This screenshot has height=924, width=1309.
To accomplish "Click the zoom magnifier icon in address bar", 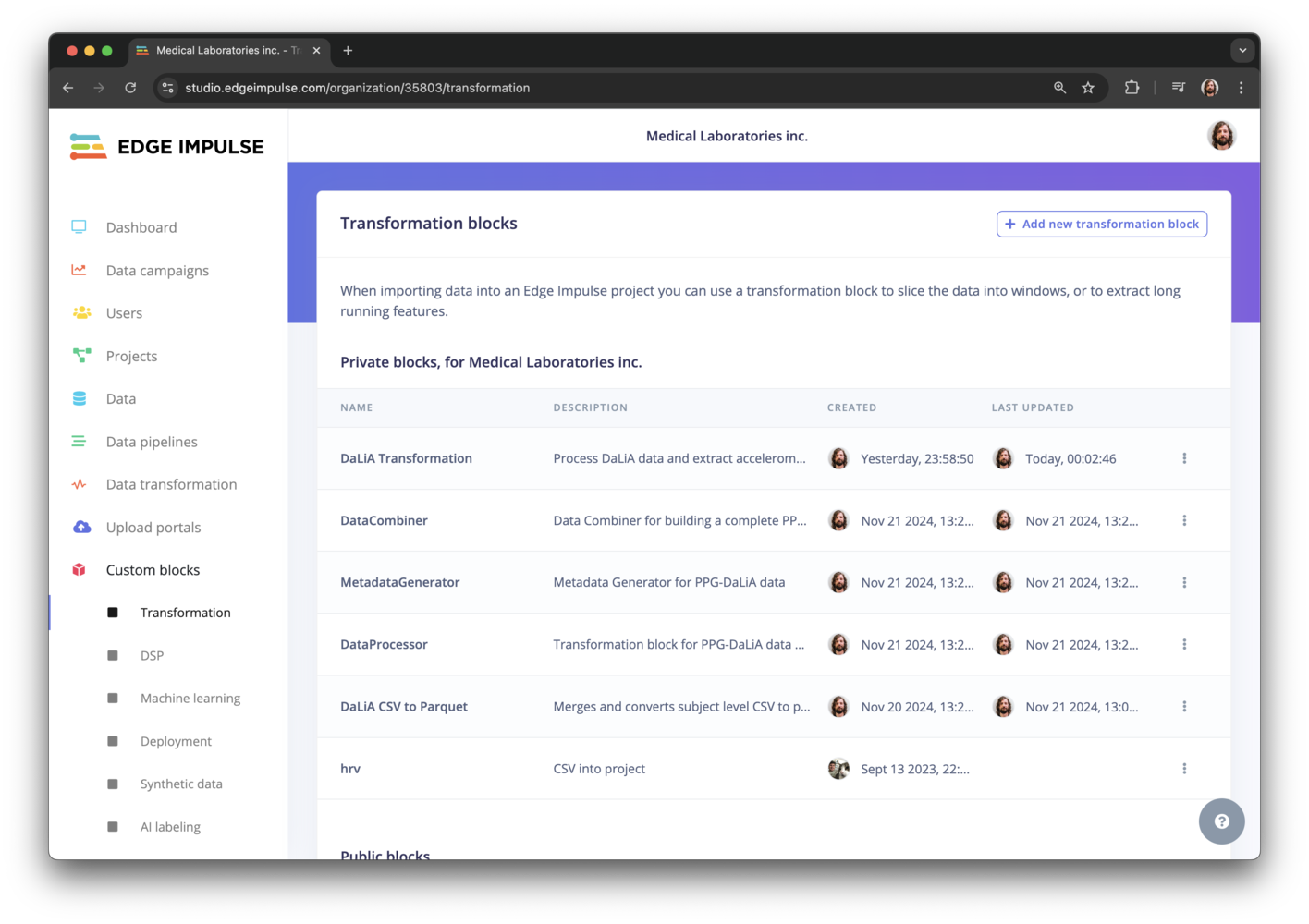I will (1060, 88).
